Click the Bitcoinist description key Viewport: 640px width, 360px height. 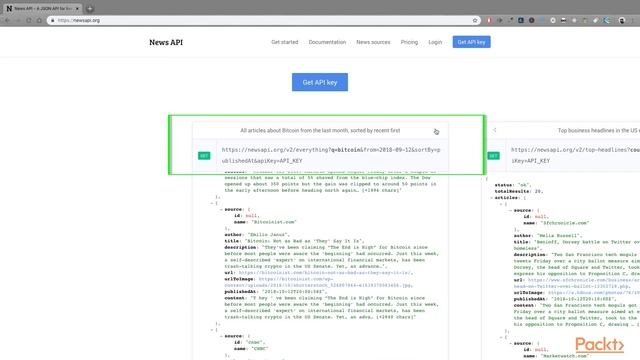tap(240, 247)
